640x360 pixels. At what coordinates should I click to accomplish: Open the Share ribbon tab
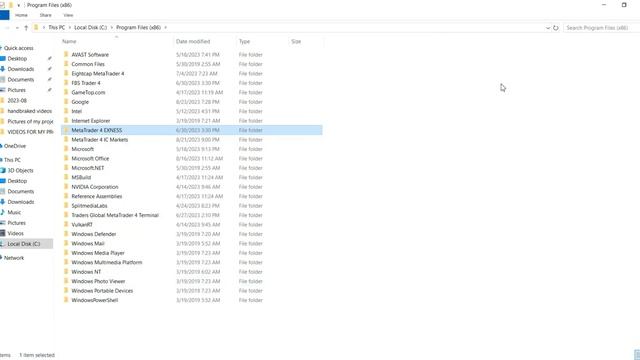tap(45, 15)
